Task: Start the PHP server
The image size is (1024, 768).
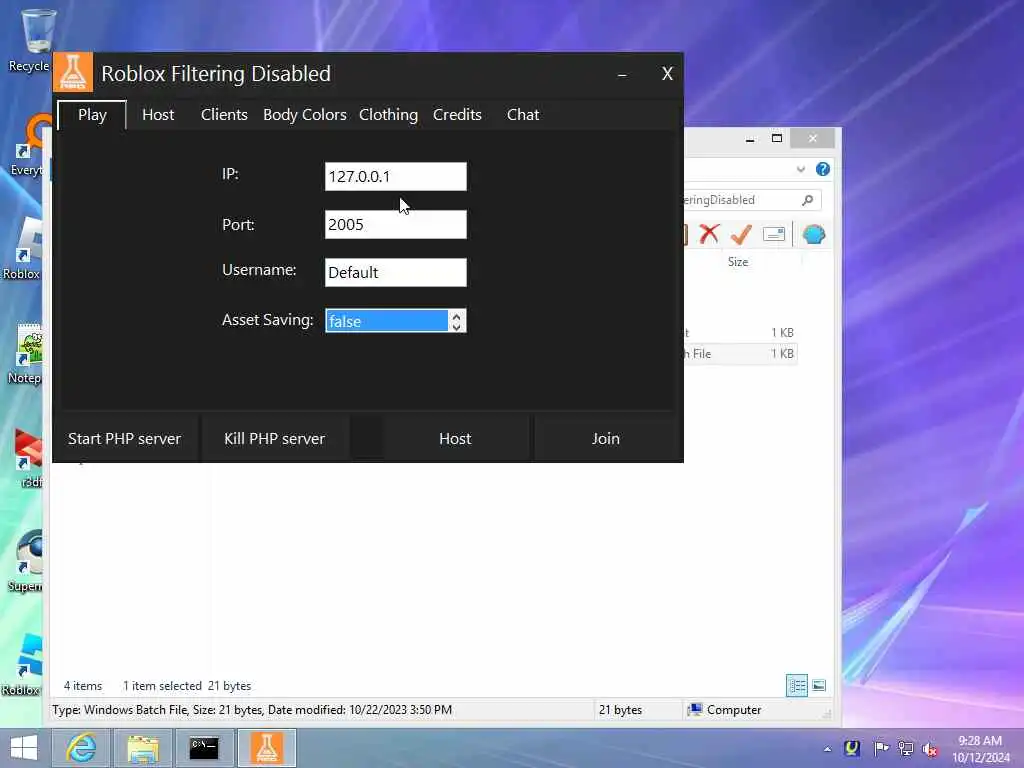Action: coord(124,439)
